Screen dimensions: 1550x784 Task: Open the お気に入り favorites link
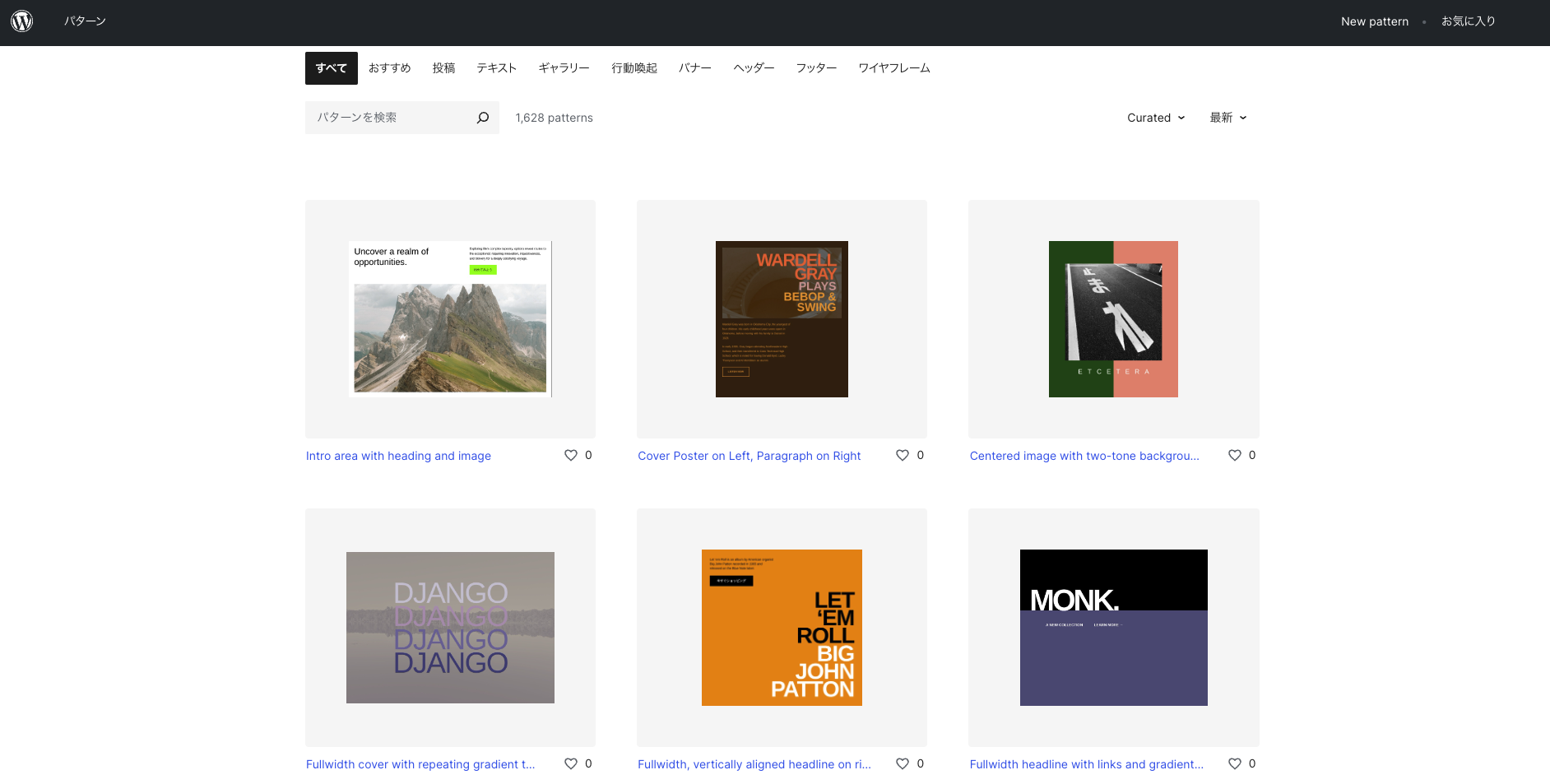pyautogui.click(x=1469, y=21)
